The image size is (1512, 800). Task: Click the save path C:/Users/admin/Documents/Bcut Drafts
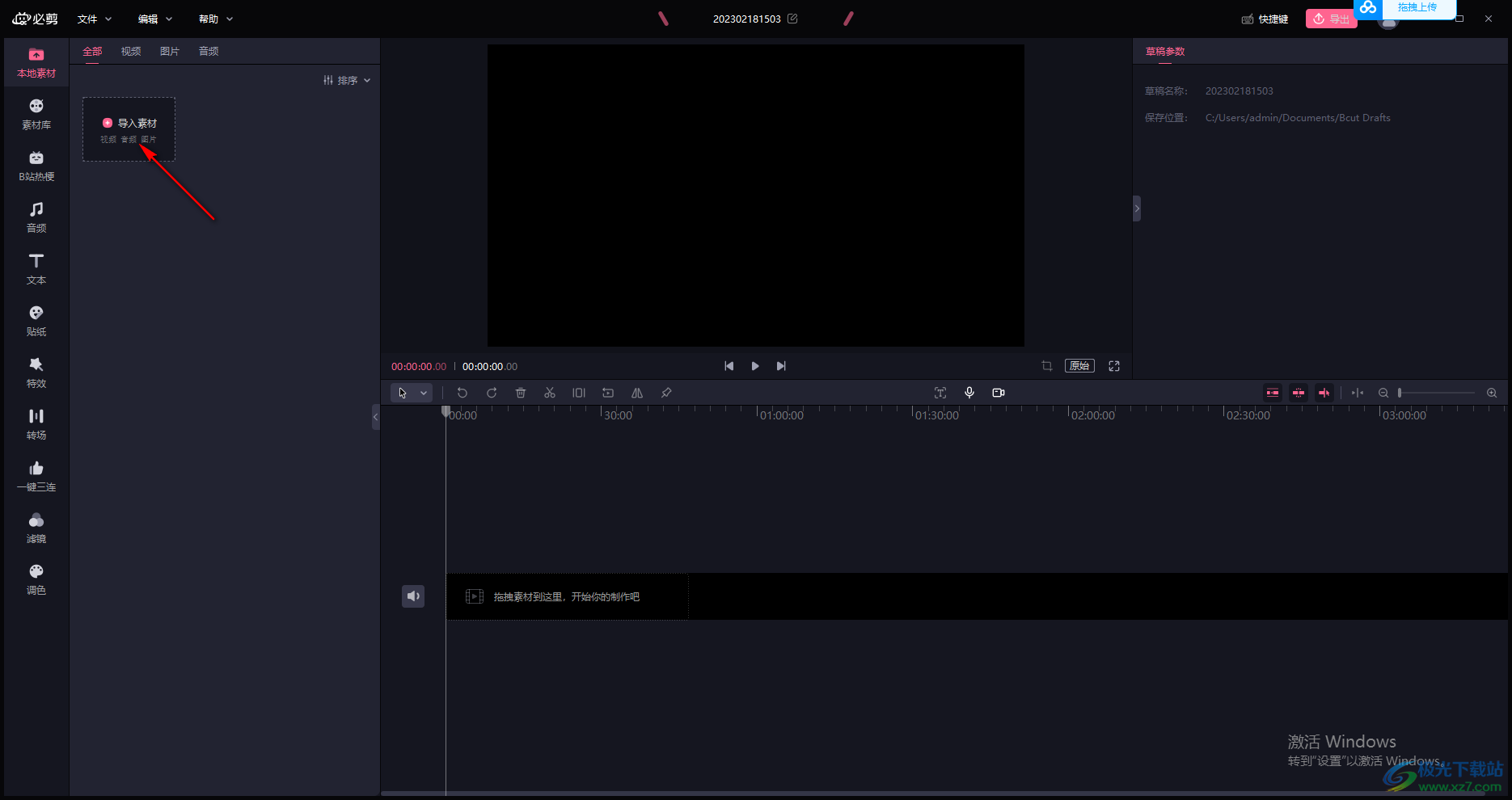[1298, 117]
